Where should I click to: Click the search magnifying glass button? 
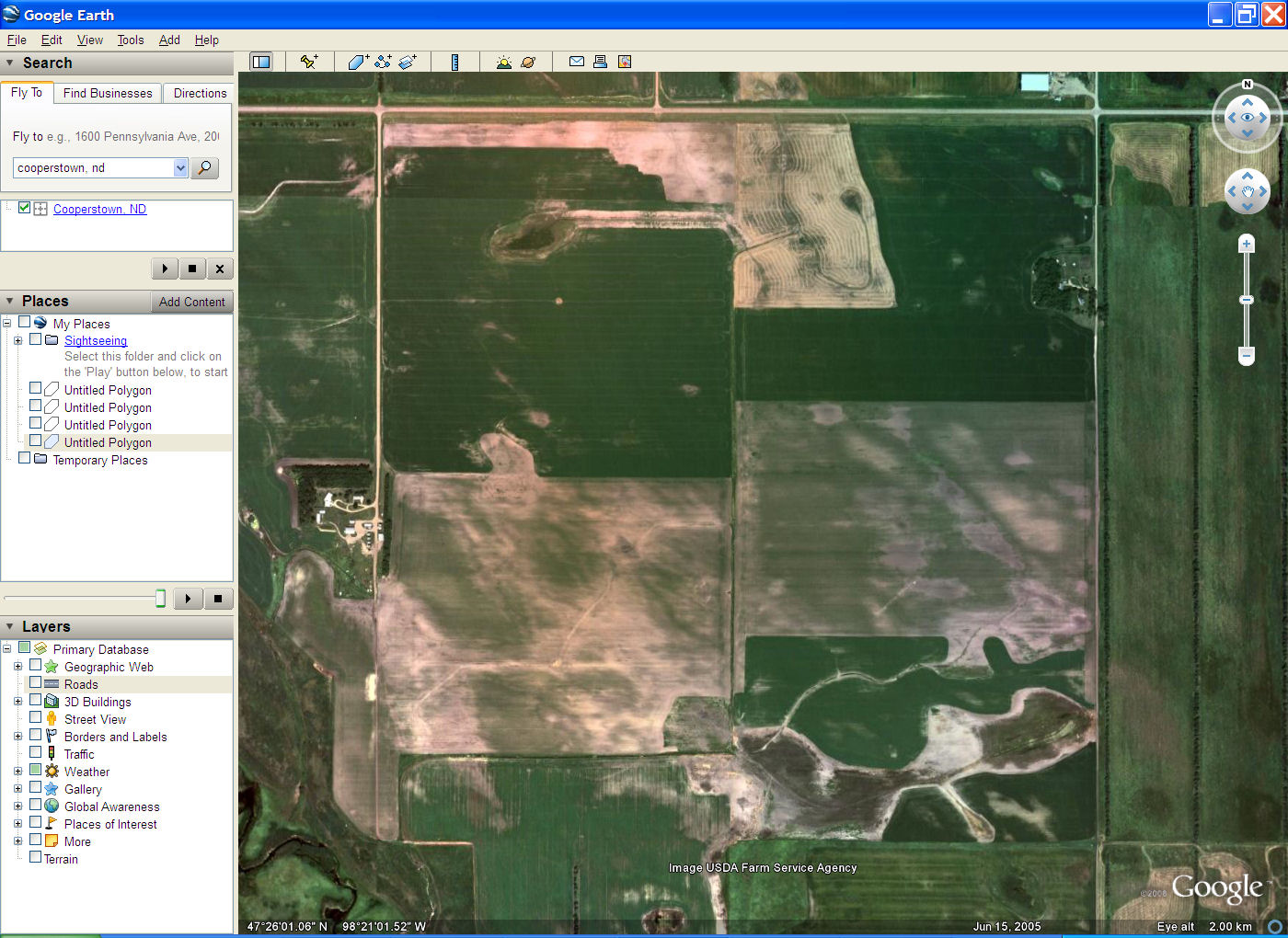[x=204, y=167]
